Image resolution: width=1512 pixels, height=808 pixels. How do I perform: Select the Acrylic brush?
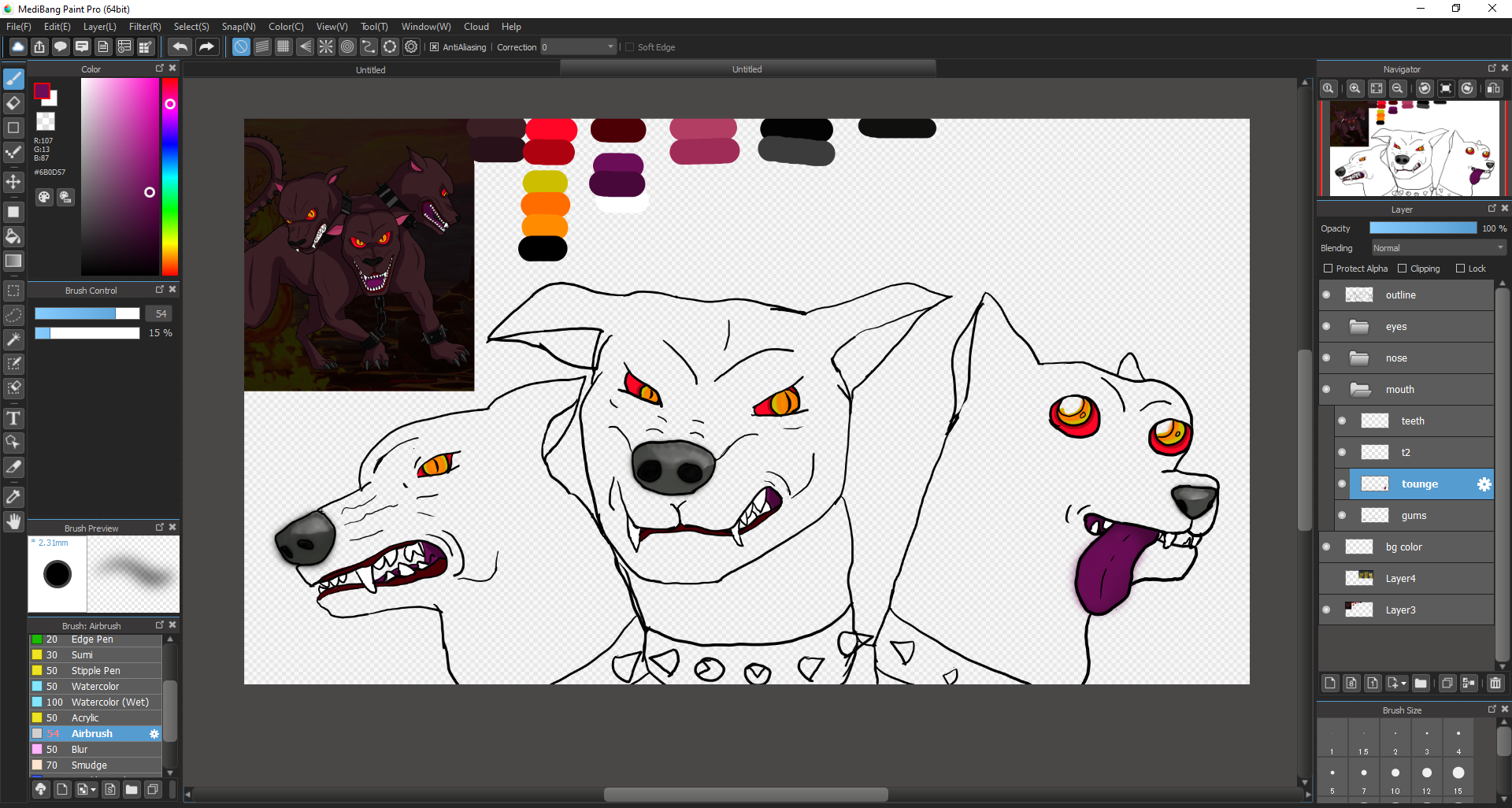tap(95, 718)
